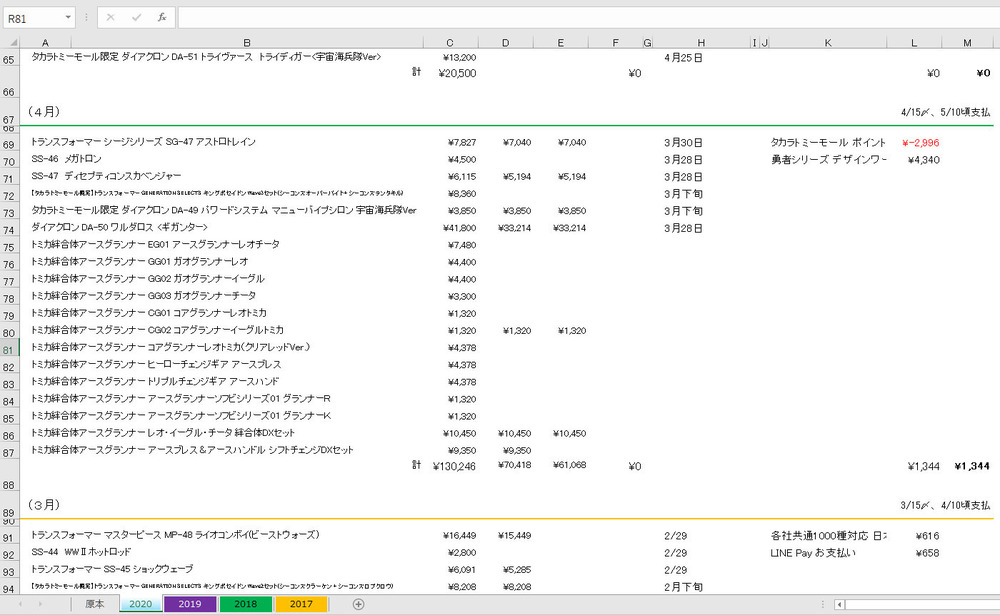Select column K header
This screenshot has height=615, width=1000.
pos(827,43)
